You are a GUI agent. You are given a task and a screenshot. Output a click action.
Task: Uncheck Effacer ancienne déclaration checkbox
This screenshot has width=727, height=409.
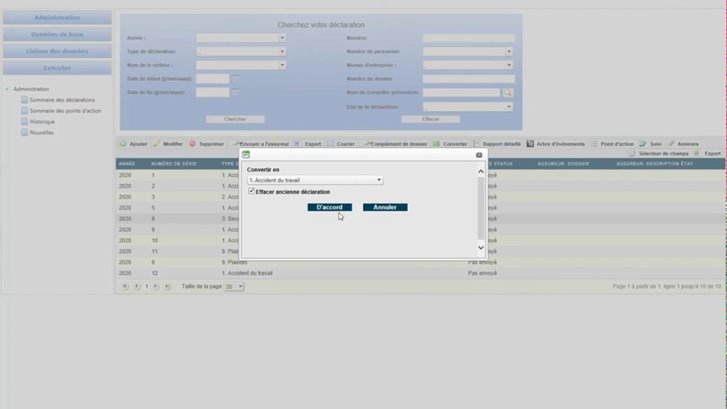pyautogui.click(x=252, y=191)
